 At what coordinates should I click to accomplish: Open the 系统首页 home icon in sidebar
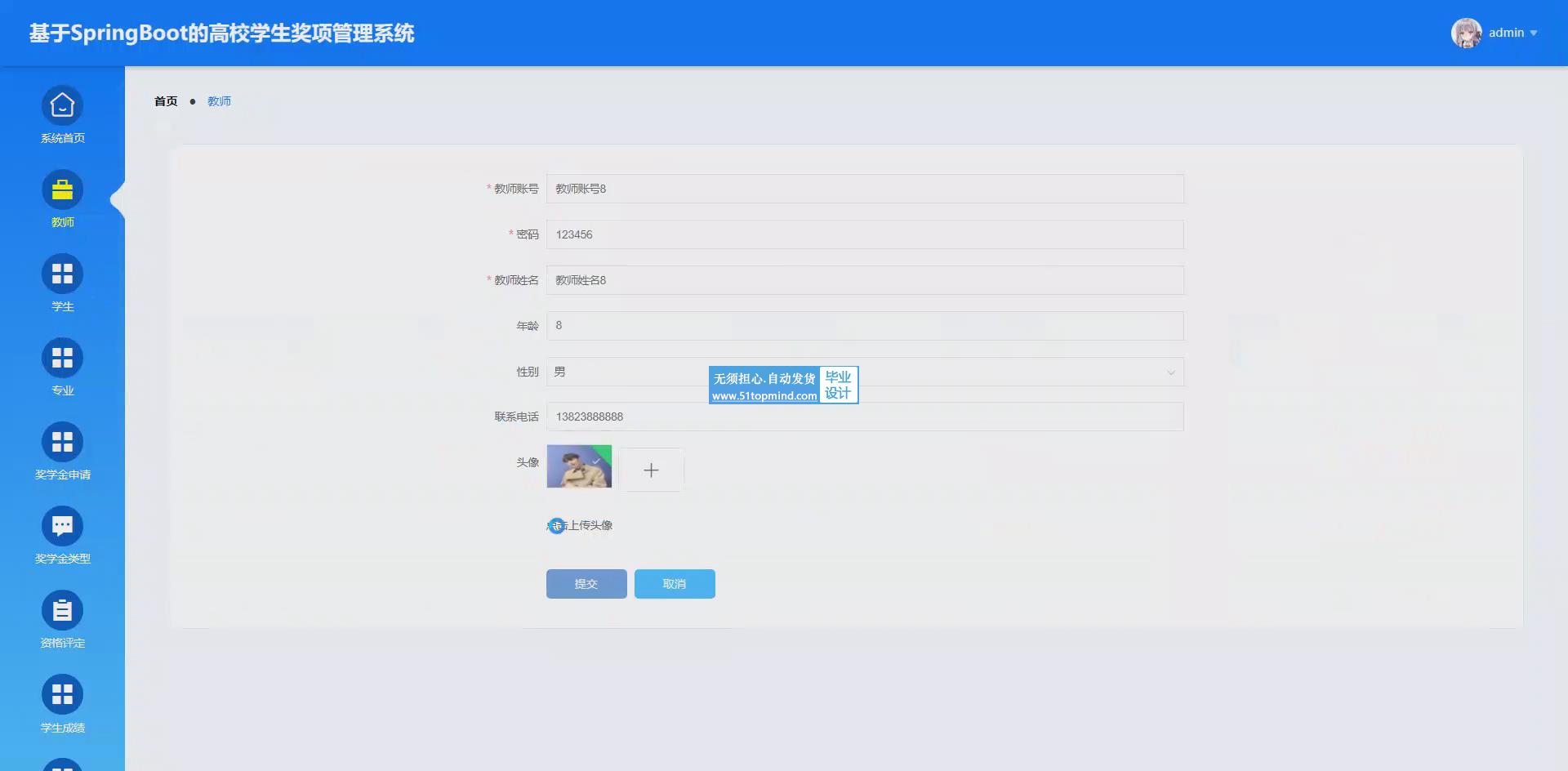(x=62, y=106)
